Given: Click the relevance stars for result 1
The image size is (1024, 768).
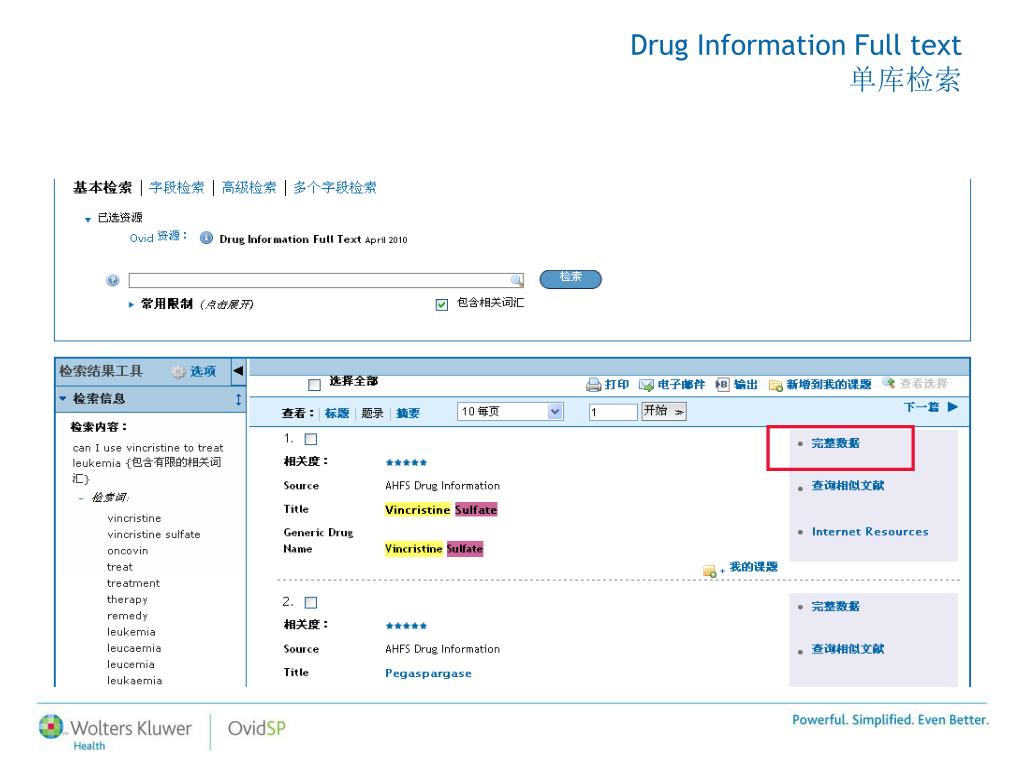Looking at the screenshot, I should click(406, 463).
